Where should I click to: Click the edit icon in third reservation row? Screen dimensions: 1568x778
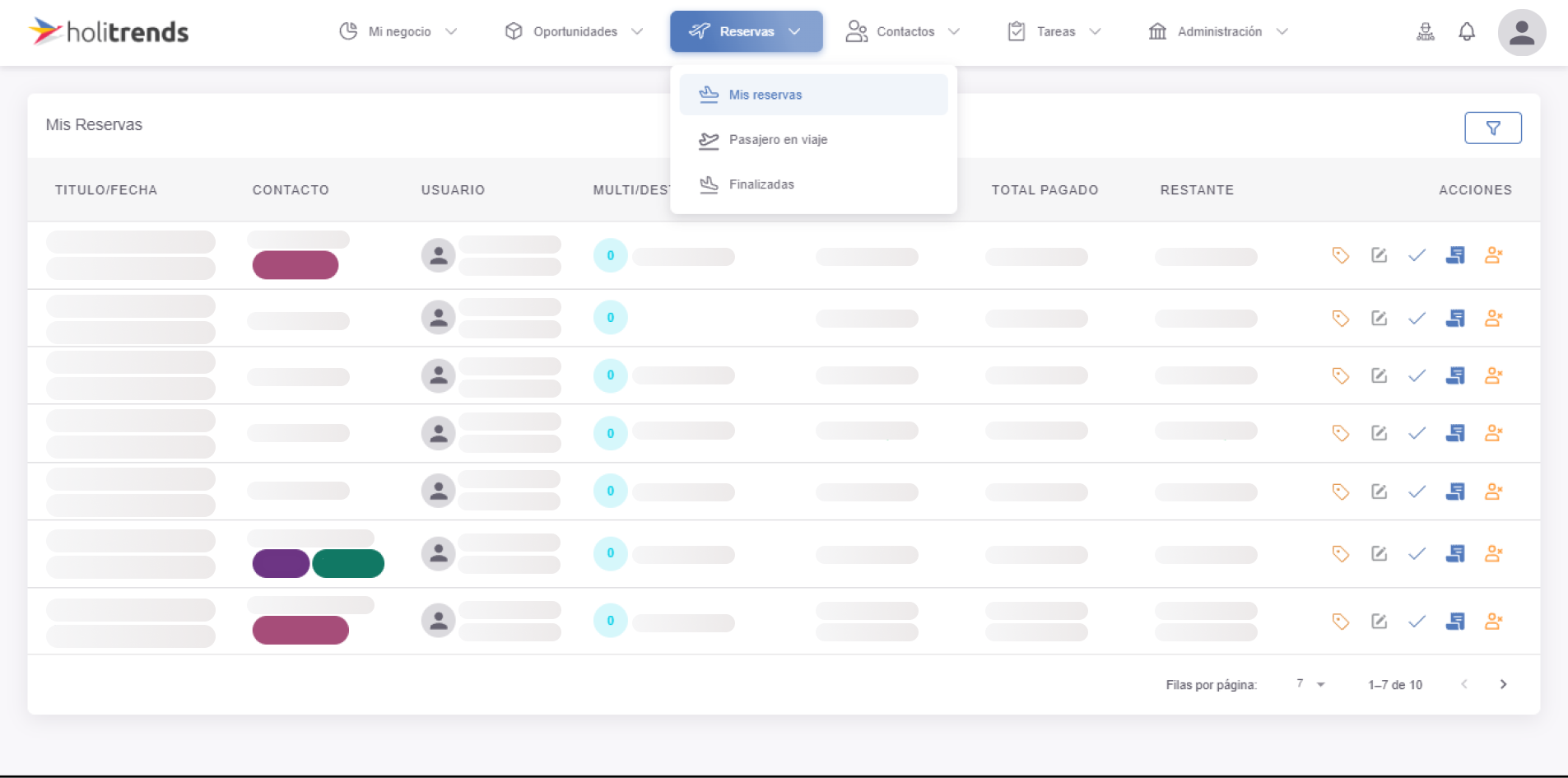click(1379, 375)
